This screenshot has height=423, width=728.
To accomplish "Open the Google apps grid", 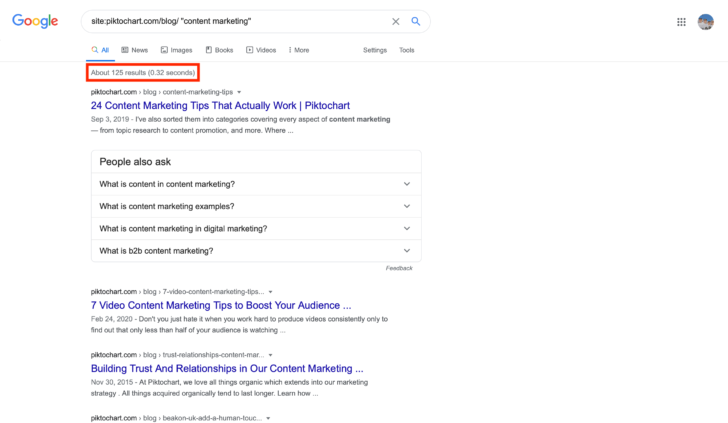I will (682, 21).
